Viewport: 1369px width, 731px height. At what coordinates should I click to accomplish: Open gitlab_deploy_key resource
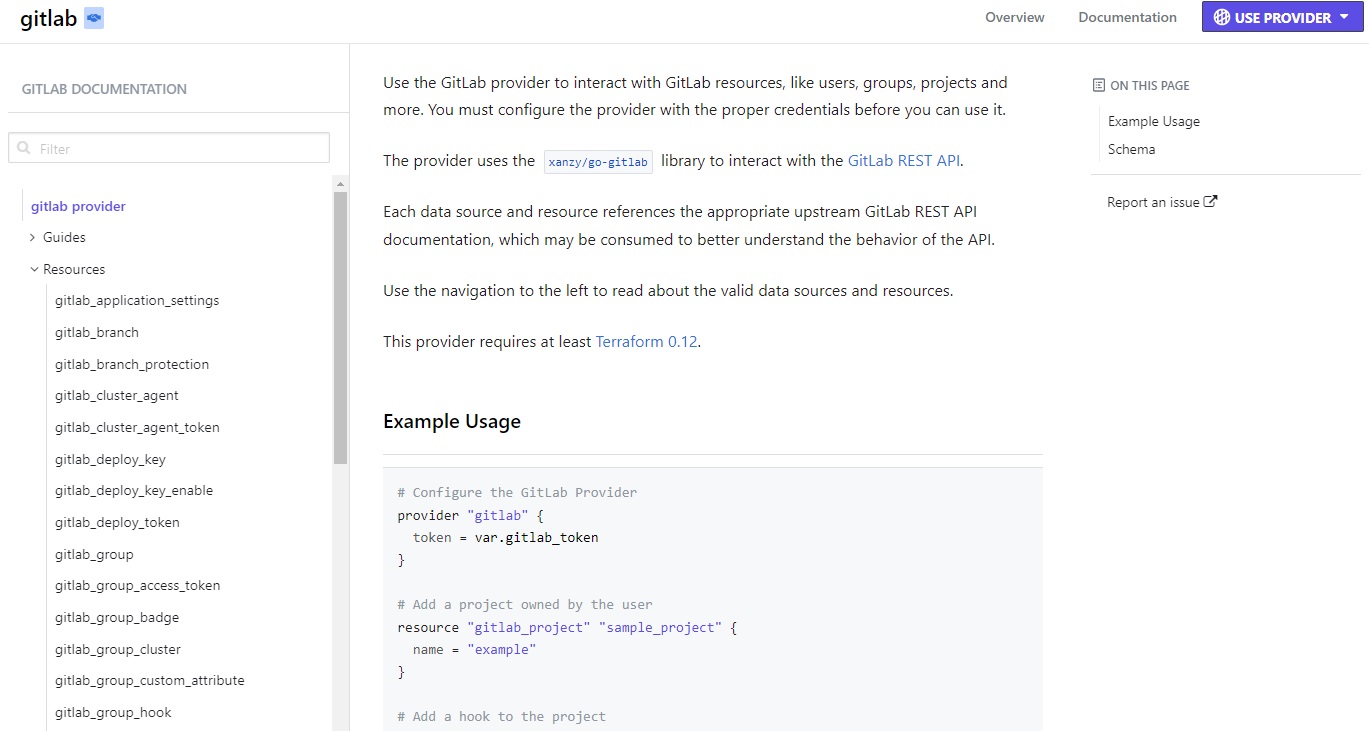110,459
